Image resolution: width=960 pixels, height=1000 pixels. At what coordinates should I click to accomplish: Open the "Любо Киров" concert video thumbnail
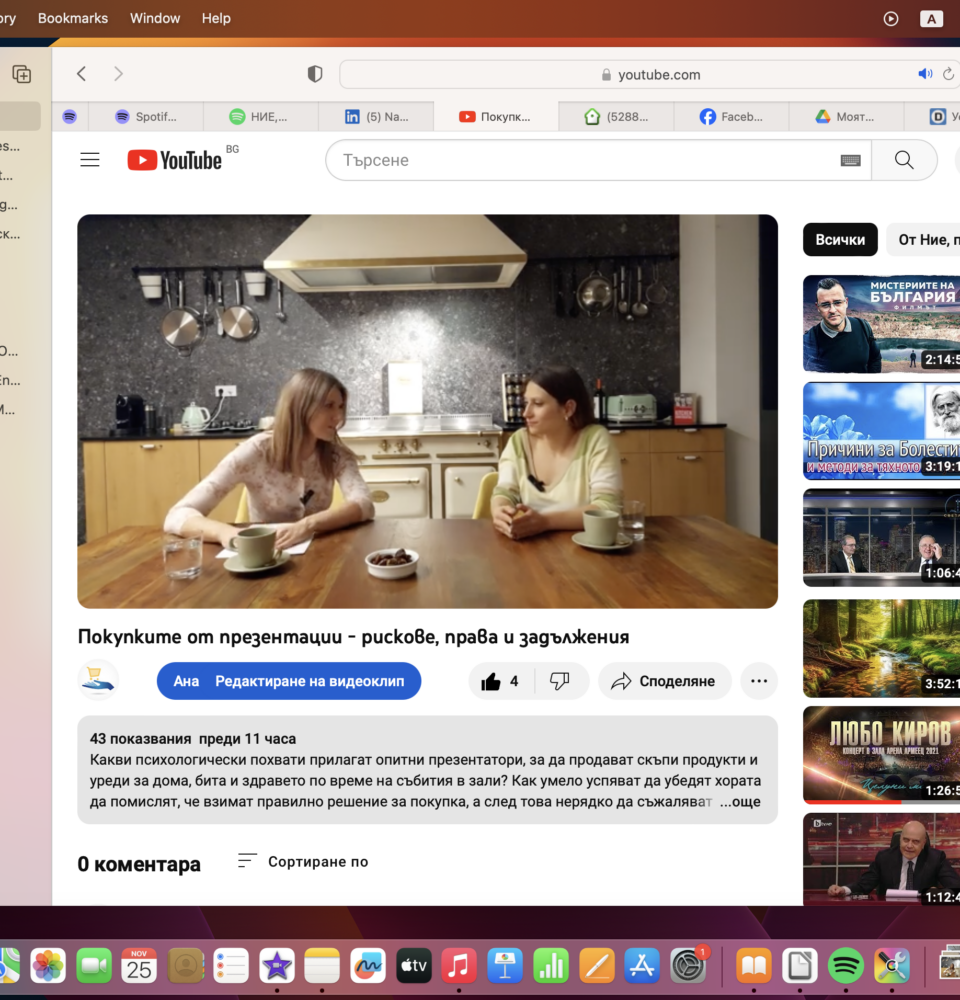(882, 755)
